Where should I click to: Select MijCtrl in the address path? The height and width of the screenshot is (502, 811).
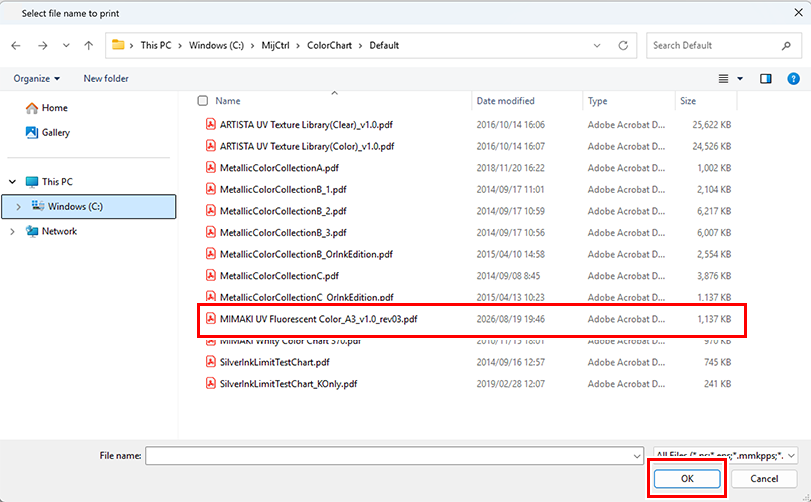275,45
